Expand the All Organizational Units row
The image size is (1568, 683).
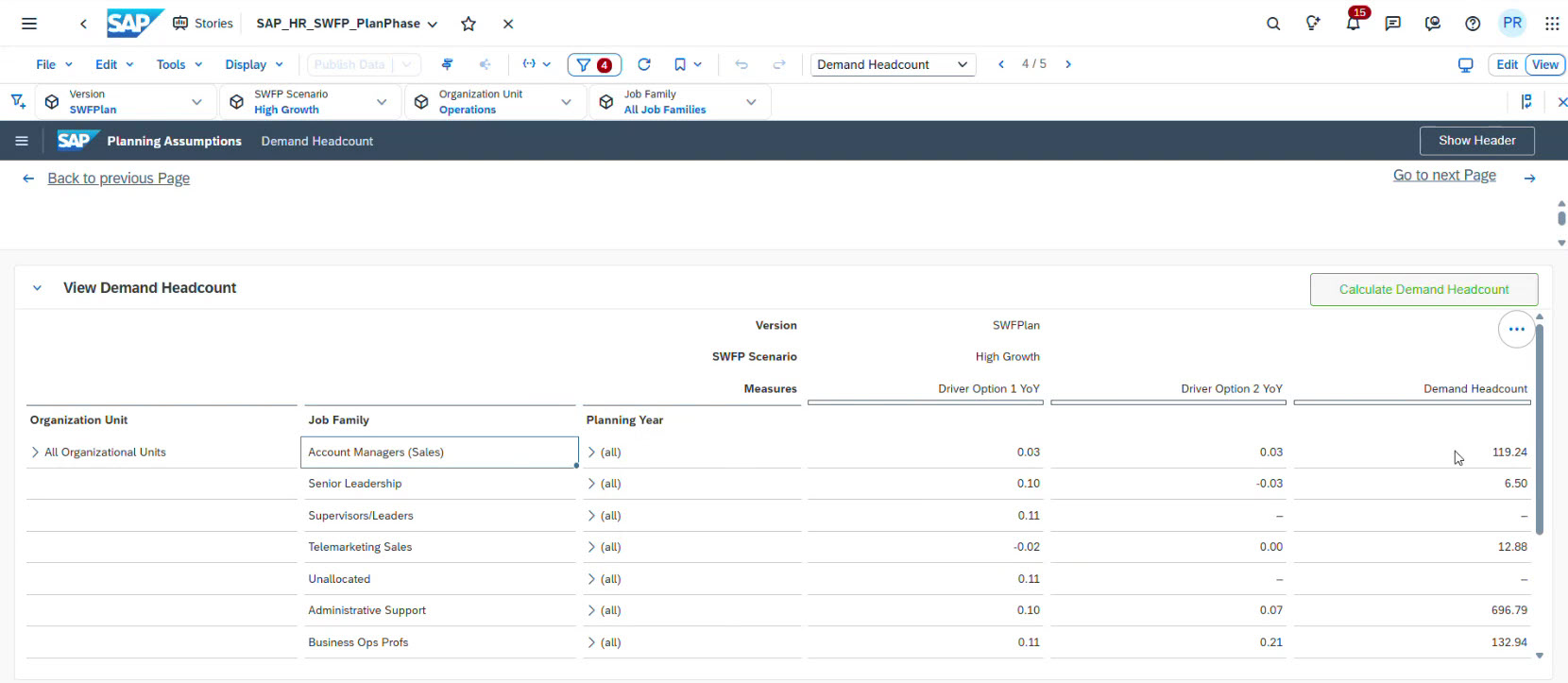[x=36, y=452]
